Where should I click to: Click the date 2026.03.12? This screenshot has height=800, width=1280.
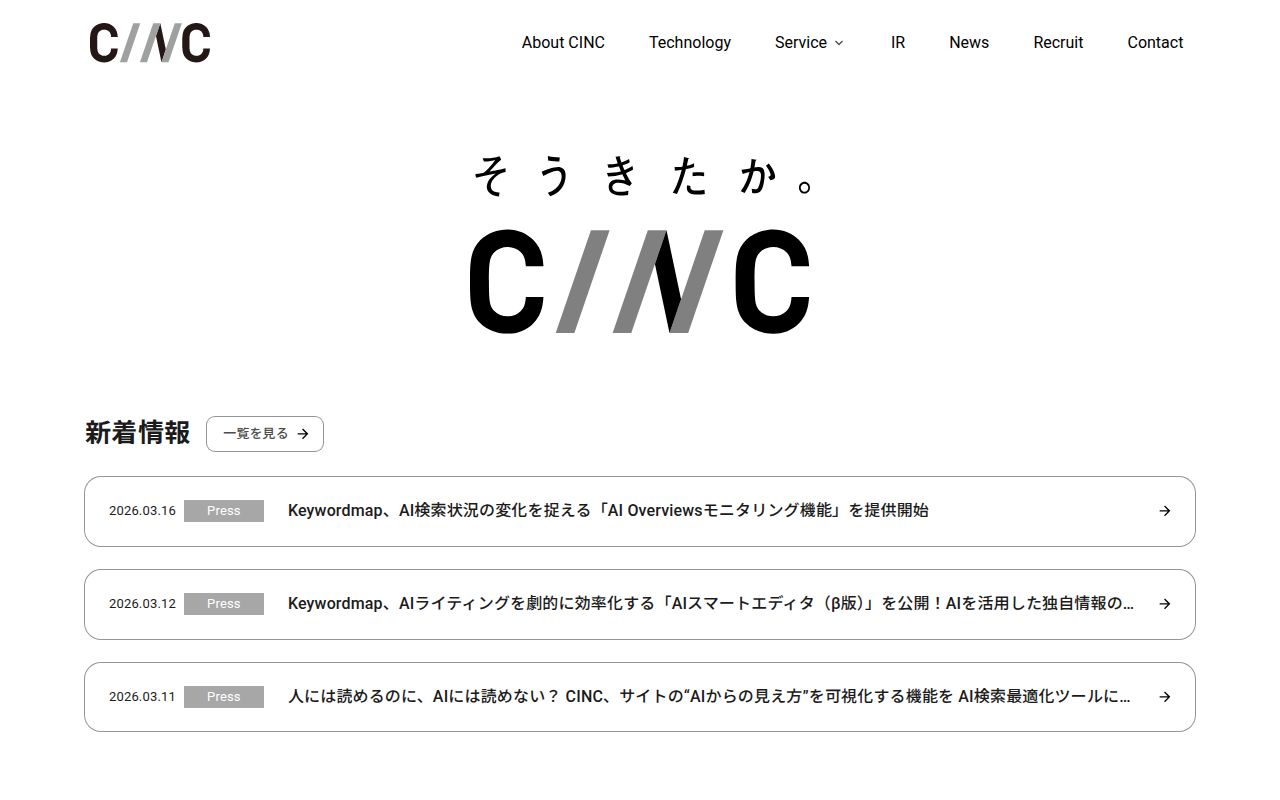142,604
